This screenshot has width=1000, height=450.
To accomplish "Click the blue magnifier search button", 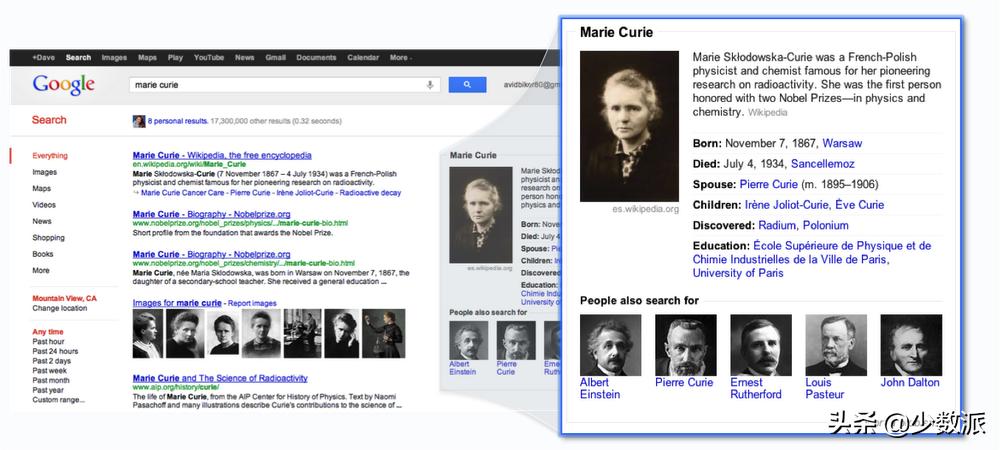I will (x=467, y=85).
